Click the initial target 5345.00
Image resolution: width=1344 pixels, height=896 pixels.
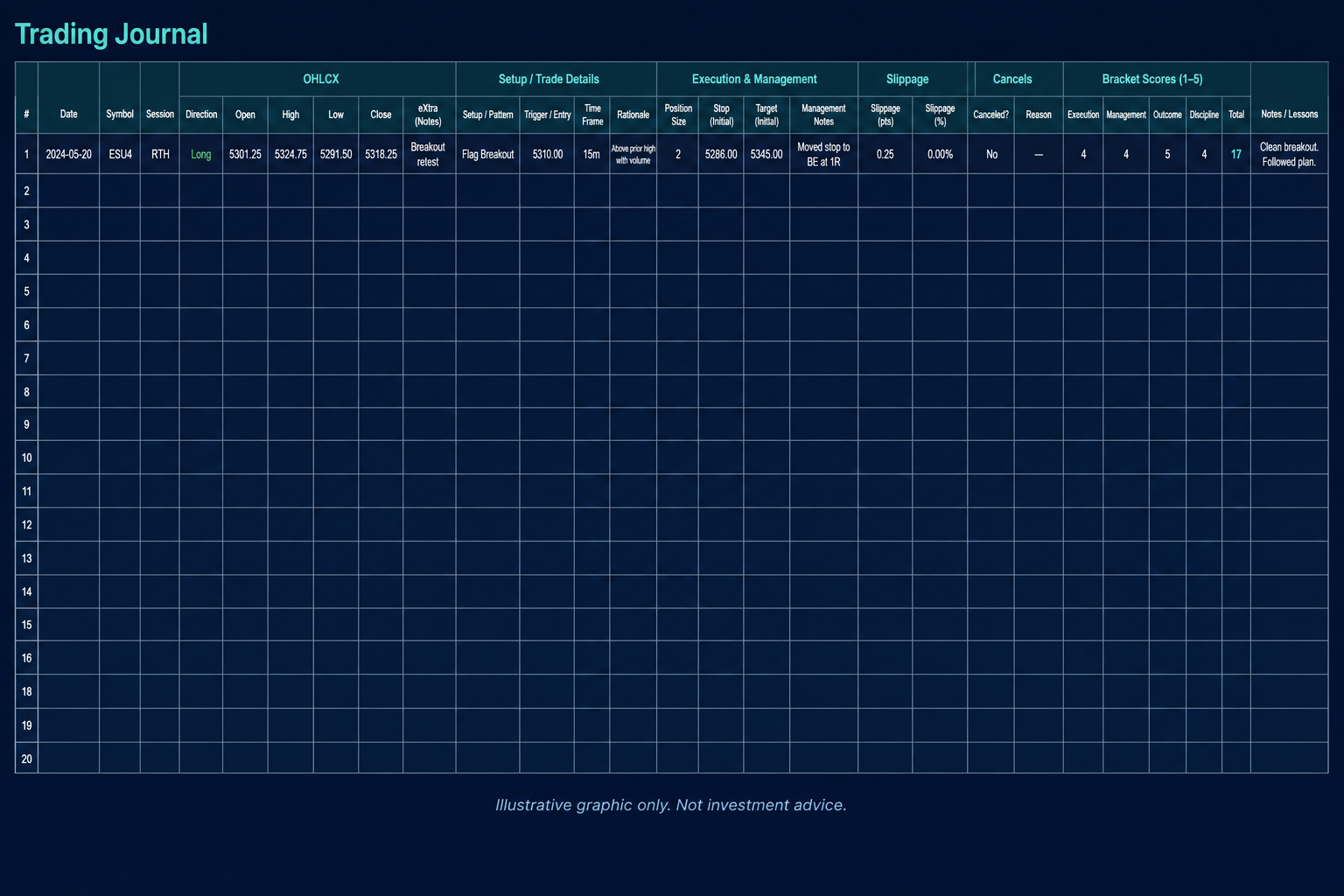point(766,154)
